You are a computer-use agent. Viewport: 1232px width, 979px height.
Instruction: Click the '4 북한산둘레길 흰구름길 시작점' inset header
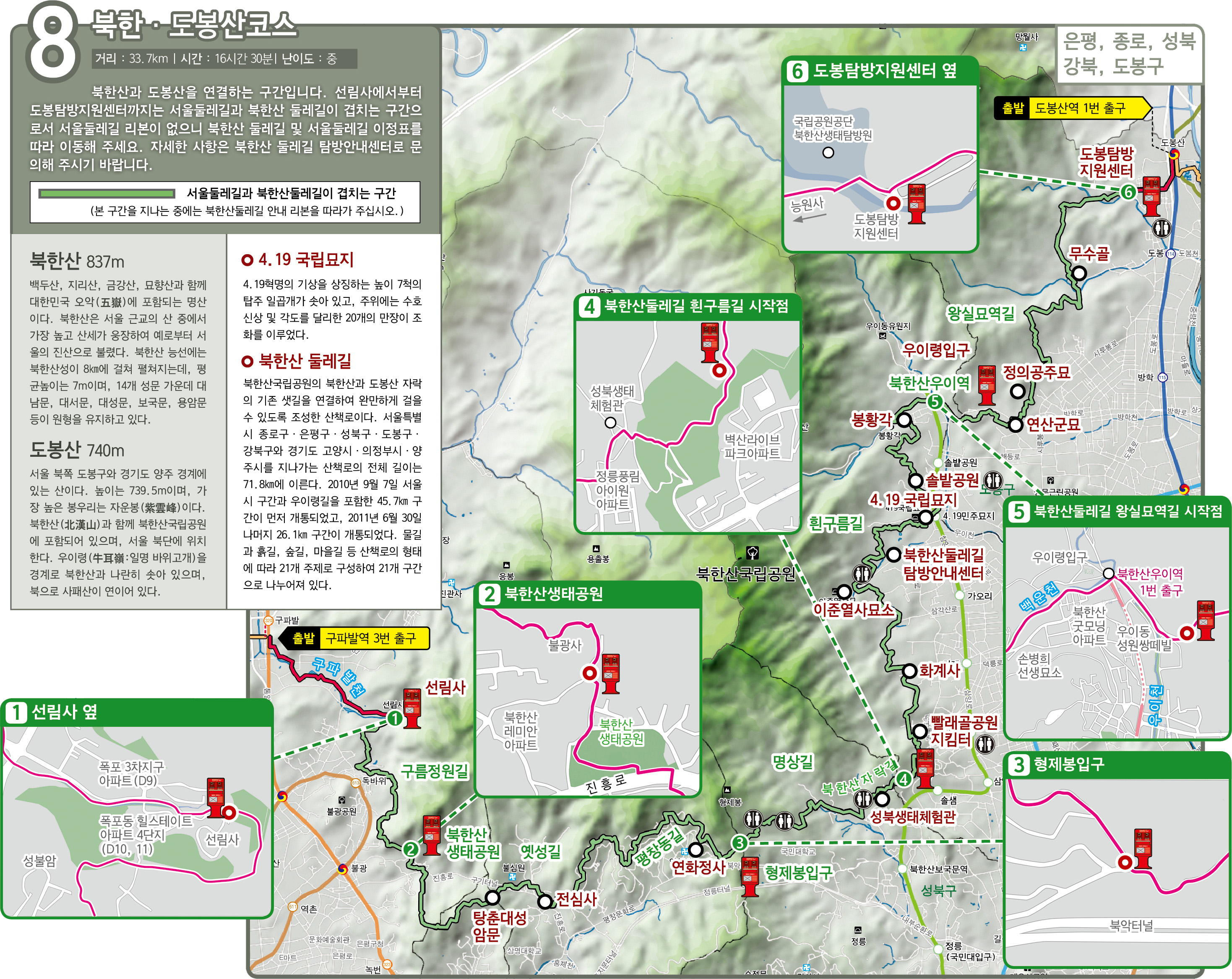click(688, 307)
